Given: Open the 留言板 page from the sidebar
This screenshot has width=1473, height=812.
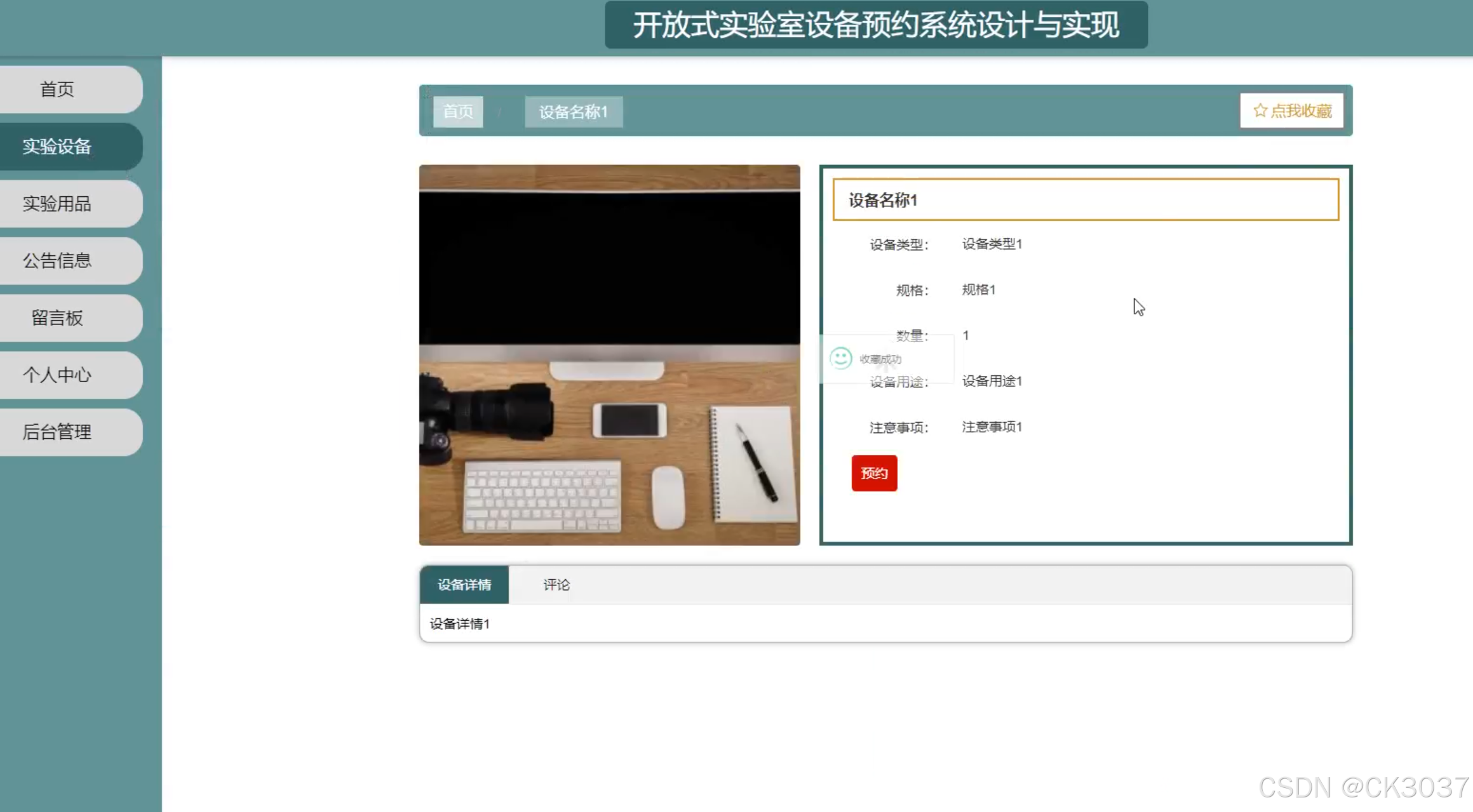Looking at the screenshot, I should click(x=57, y=318).
